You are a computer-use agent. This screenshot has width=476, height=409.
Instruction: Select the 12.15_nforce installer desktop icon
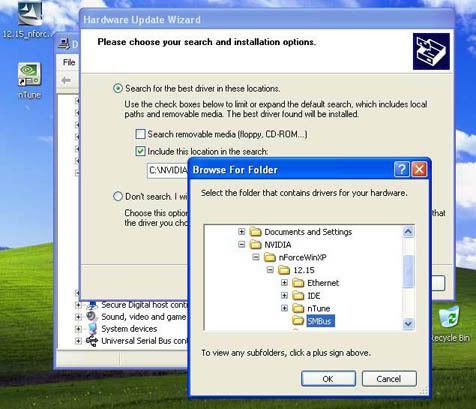pos(30,13)
